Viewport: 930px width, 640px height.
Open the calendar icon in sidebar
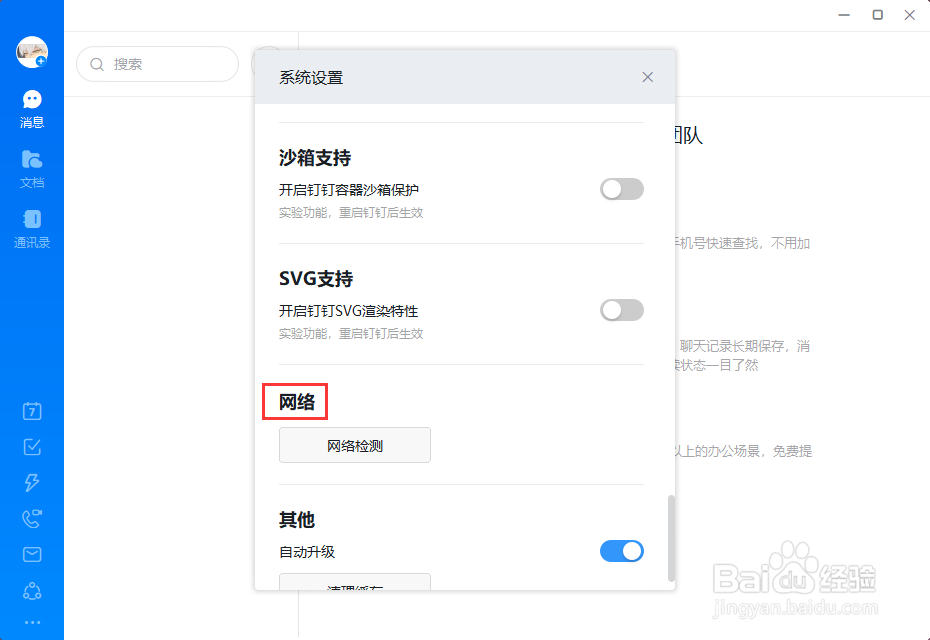pos(32,411)
